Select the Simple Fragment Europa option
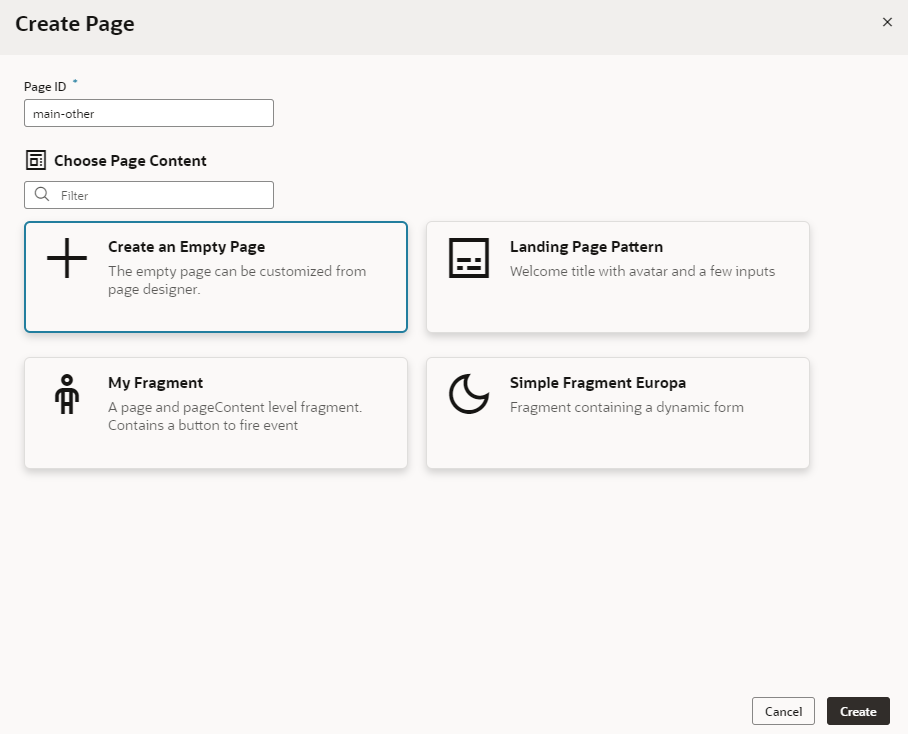Screen dimensions: 908x734 click(x=617, y=412)
